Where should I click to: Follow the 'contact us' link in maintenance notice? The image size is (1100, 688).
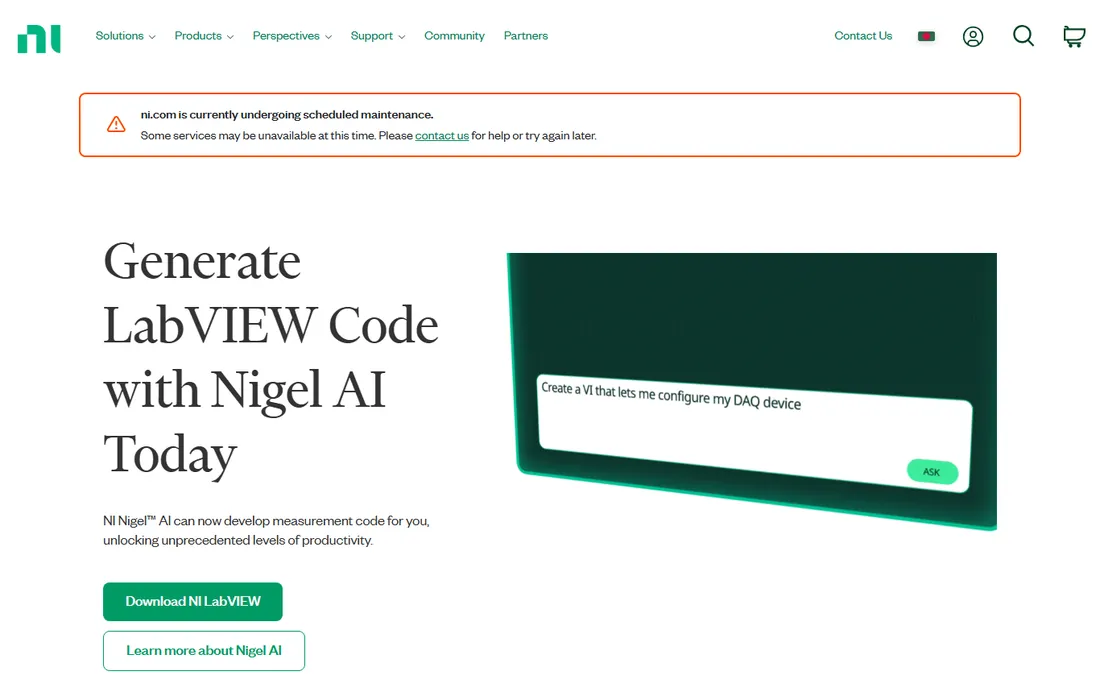[442, 135]
